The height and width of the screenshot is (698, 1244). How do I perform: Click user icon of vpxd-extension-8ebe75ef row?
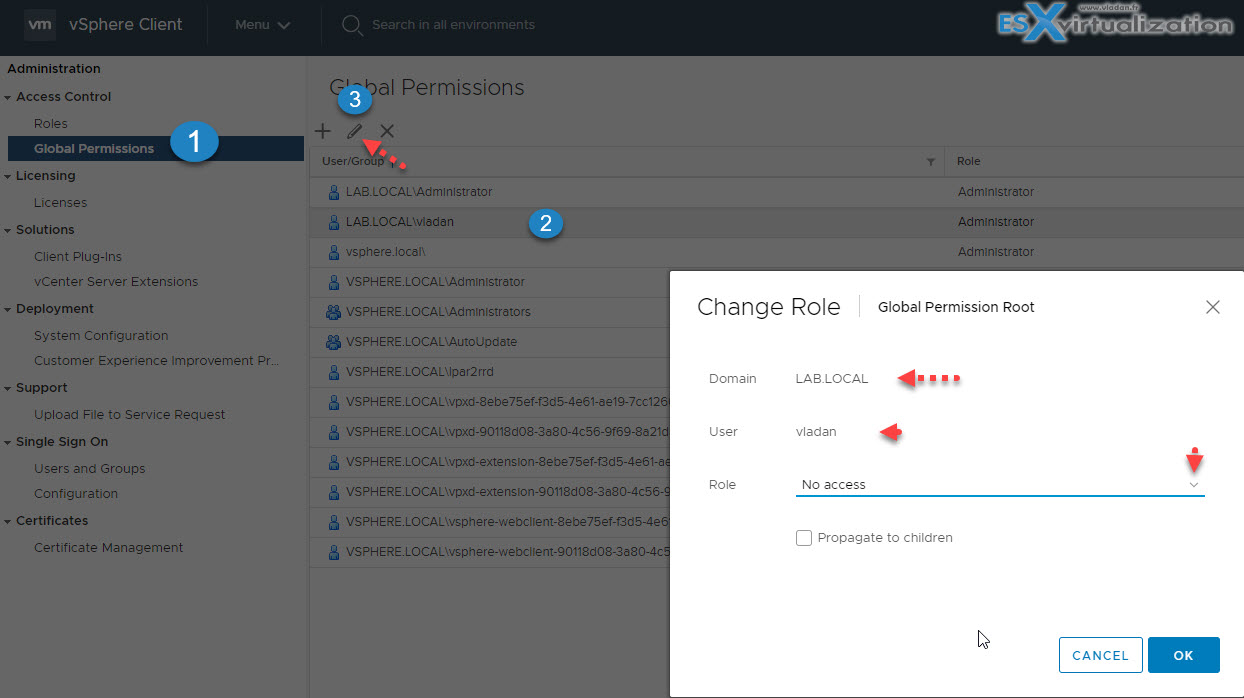(x=334, y=461)
